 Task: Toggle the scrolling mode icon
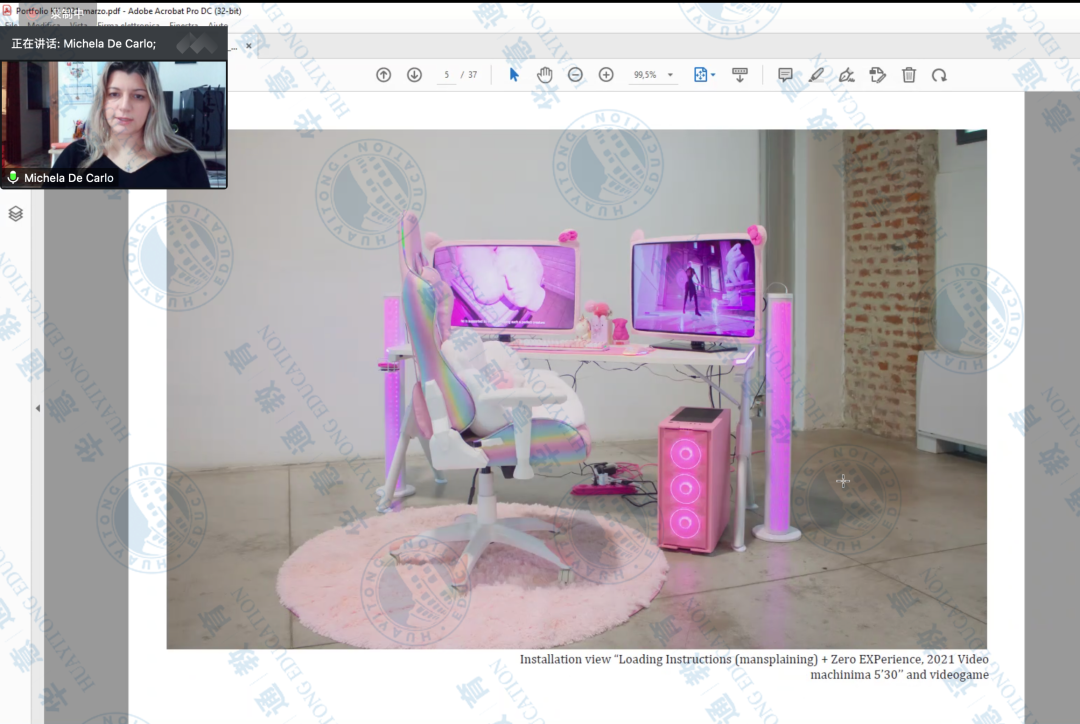tap(740, 75)
